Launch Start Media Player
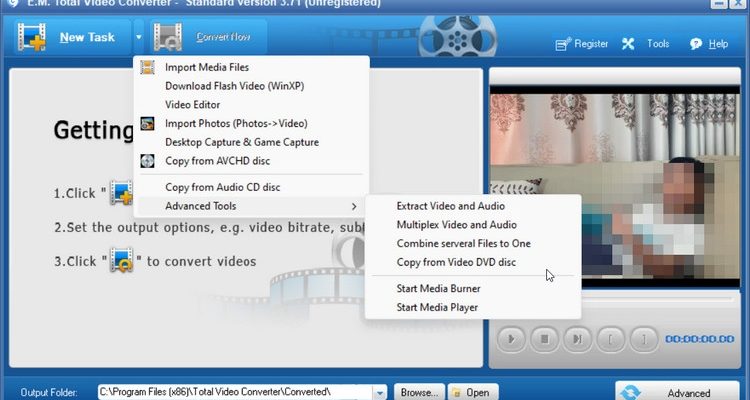The height and width of the screenshot is (400, 750). pos(473,307)
